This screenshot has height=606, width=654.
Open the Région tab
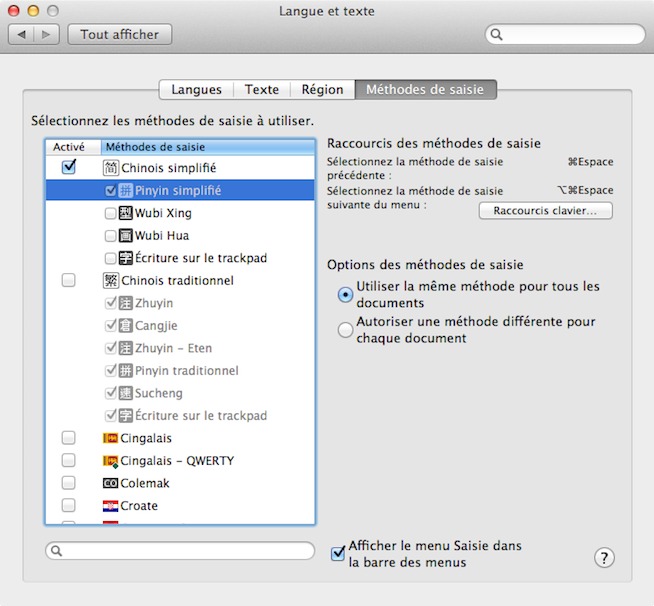[x=322, y=89]
